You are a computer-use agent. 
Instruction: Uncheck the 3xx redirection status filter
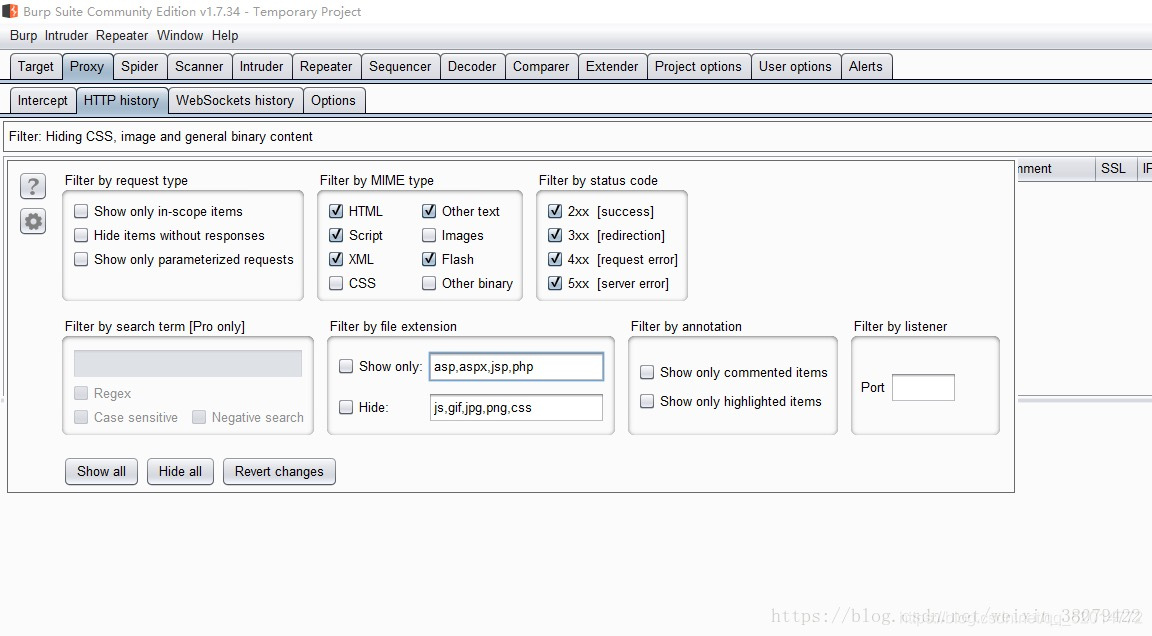[555, 235]
